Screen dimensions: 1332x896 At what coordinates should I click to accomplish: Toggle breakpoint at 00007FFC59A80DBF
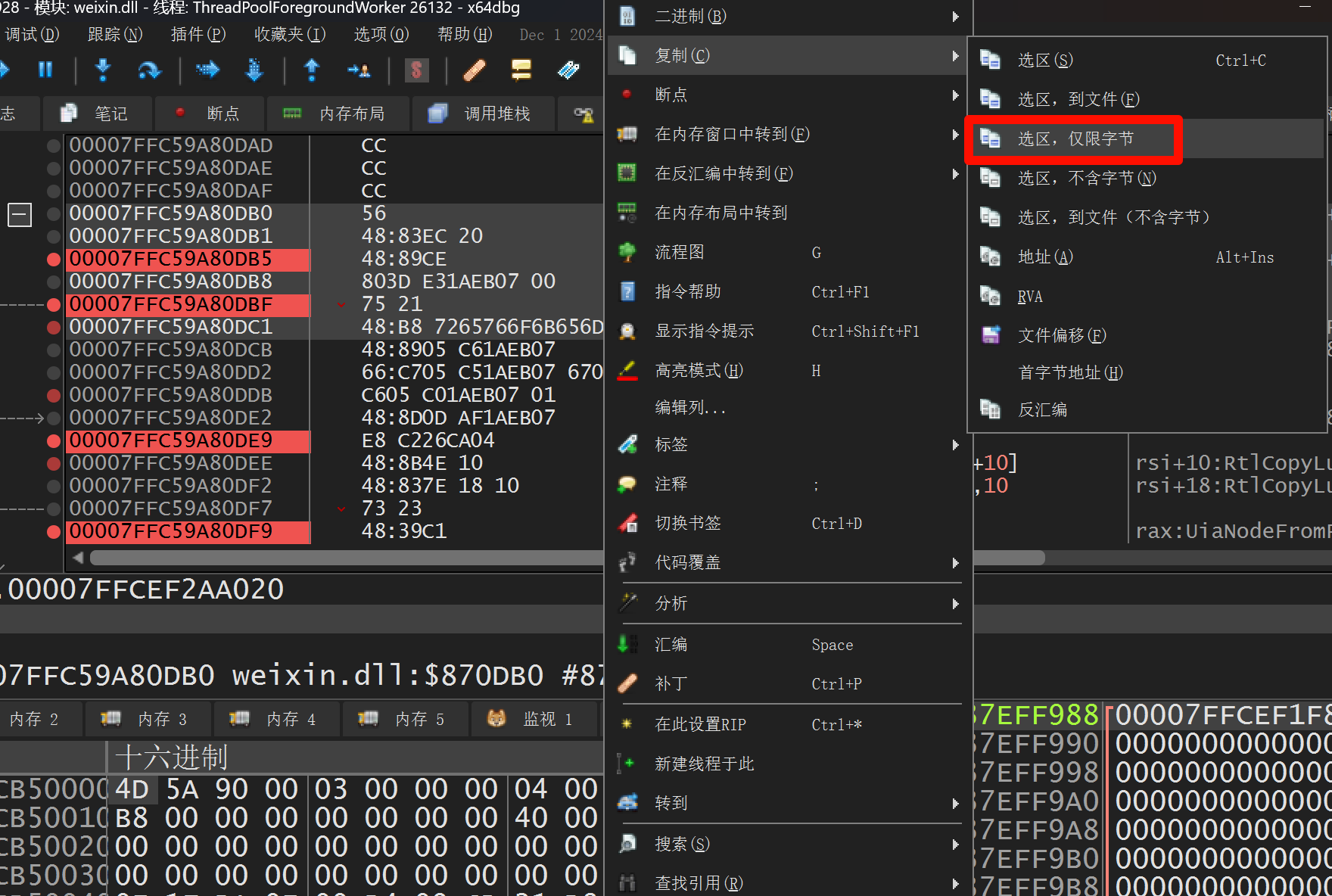[53, 304]
